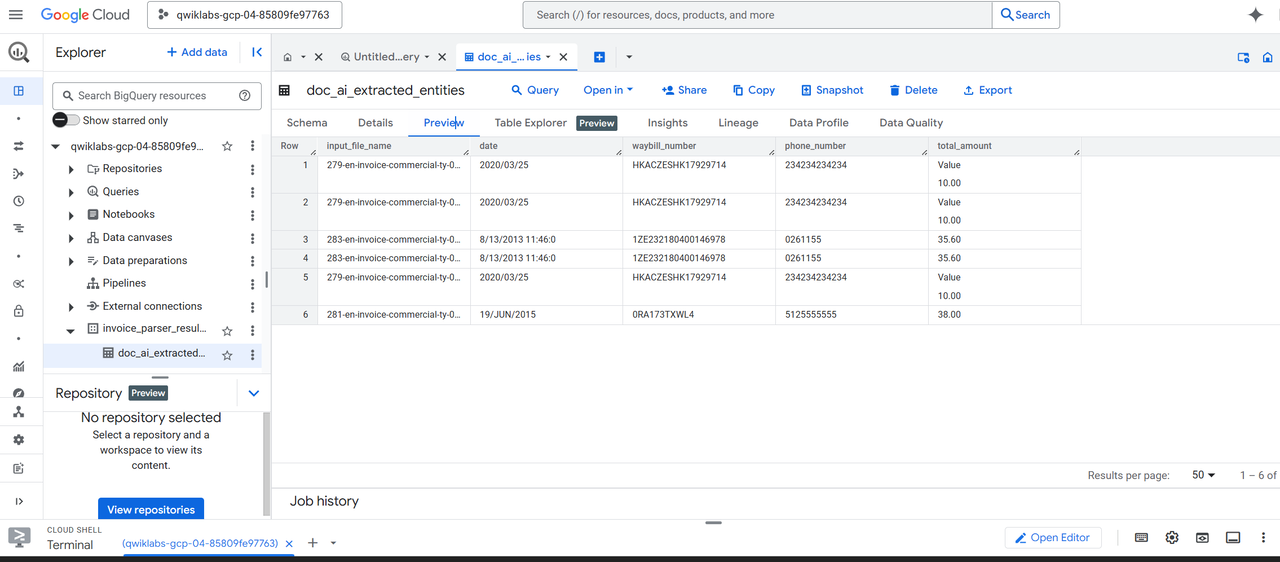The width and height of the screenshot is (1280, 562).
Task: Click the Delete table button
Action: pos(913,90)
